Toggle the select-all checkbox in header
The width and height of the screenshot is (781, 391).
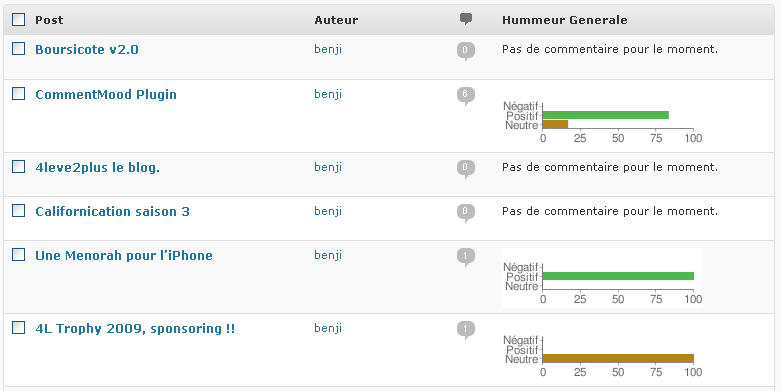coord(18,19)
